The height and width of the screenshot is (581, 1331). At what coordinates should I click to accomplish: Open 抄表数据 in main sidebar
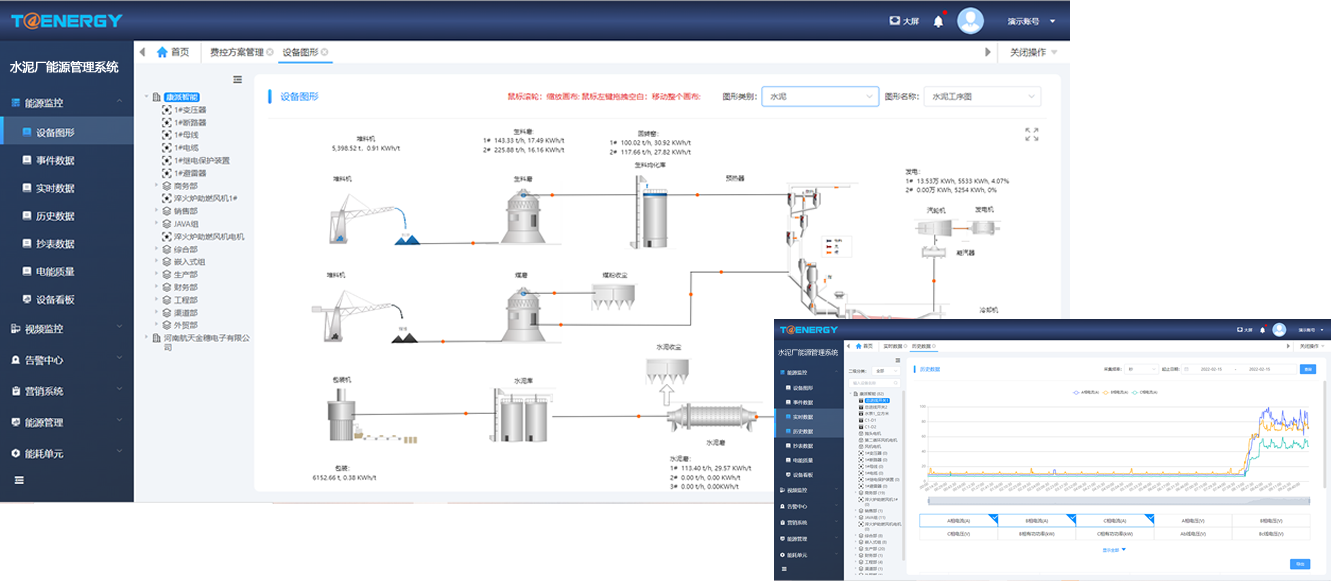[x=66, y=244]
